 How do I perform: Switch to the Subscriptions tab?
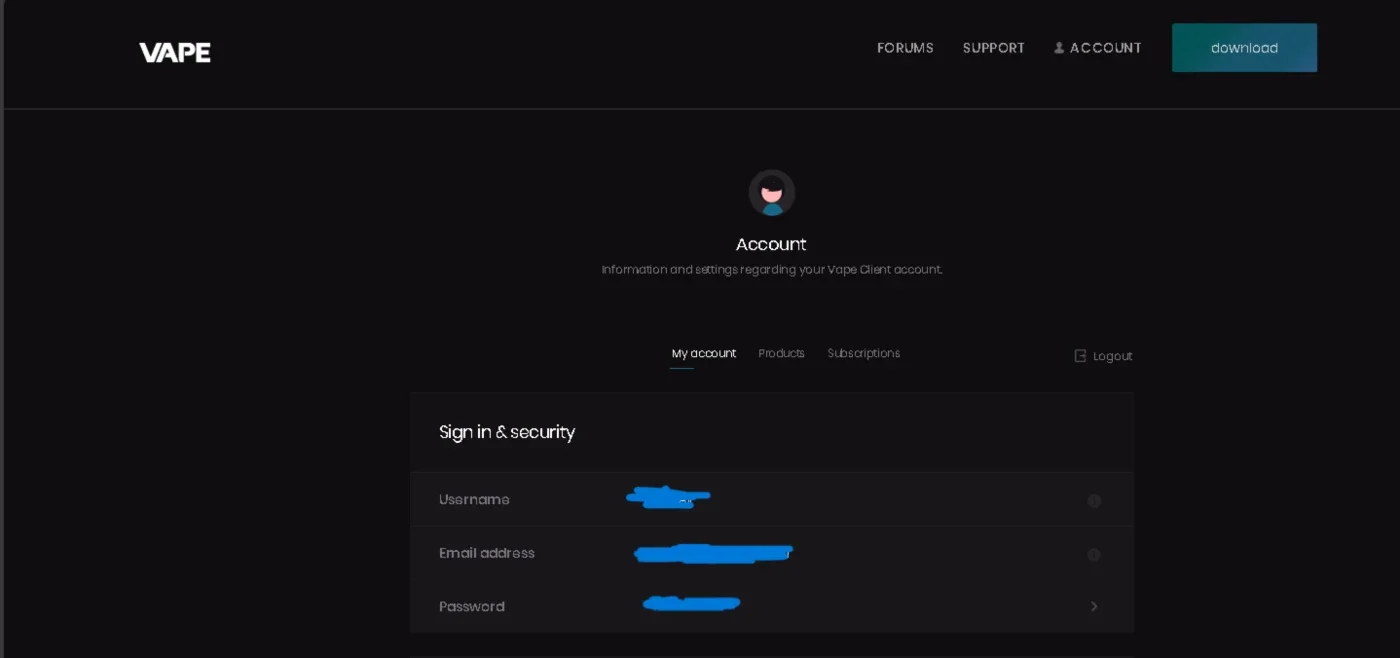tap(863, 354)
